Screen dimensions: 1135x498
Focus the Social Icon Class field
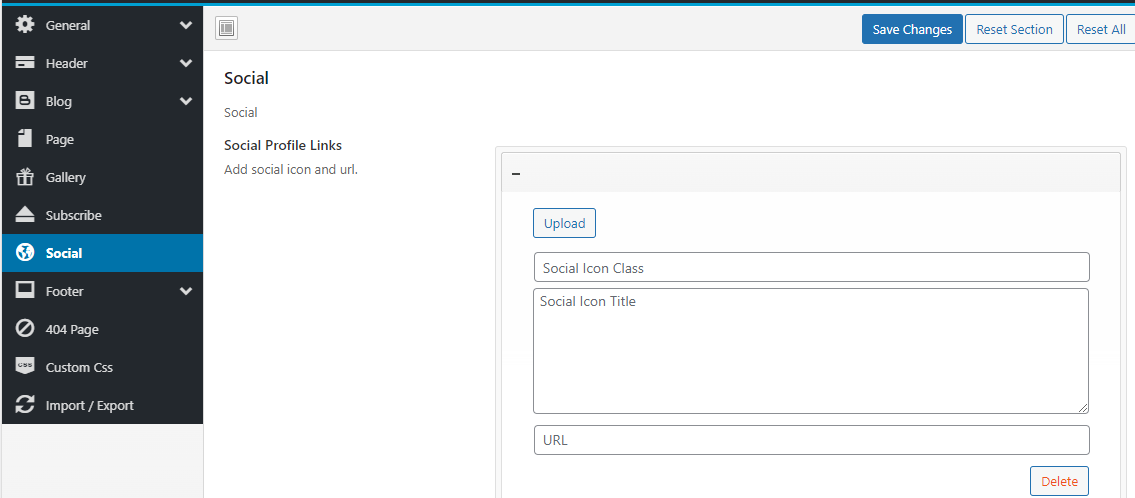(x=811, y=267)
